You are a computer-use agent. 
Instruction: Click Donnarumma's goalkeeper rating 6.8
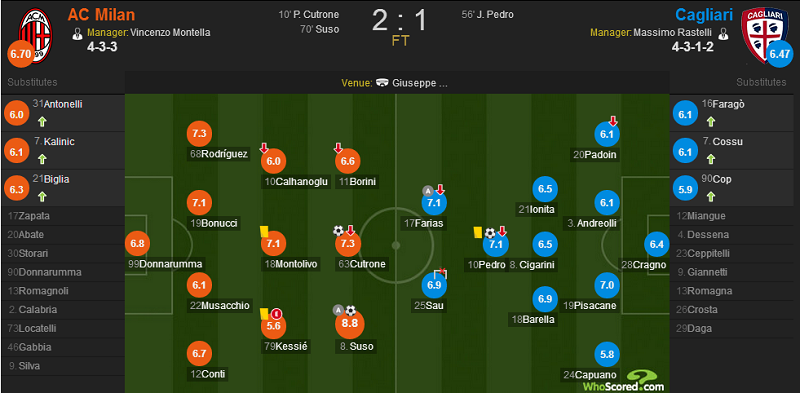point(137,243)
